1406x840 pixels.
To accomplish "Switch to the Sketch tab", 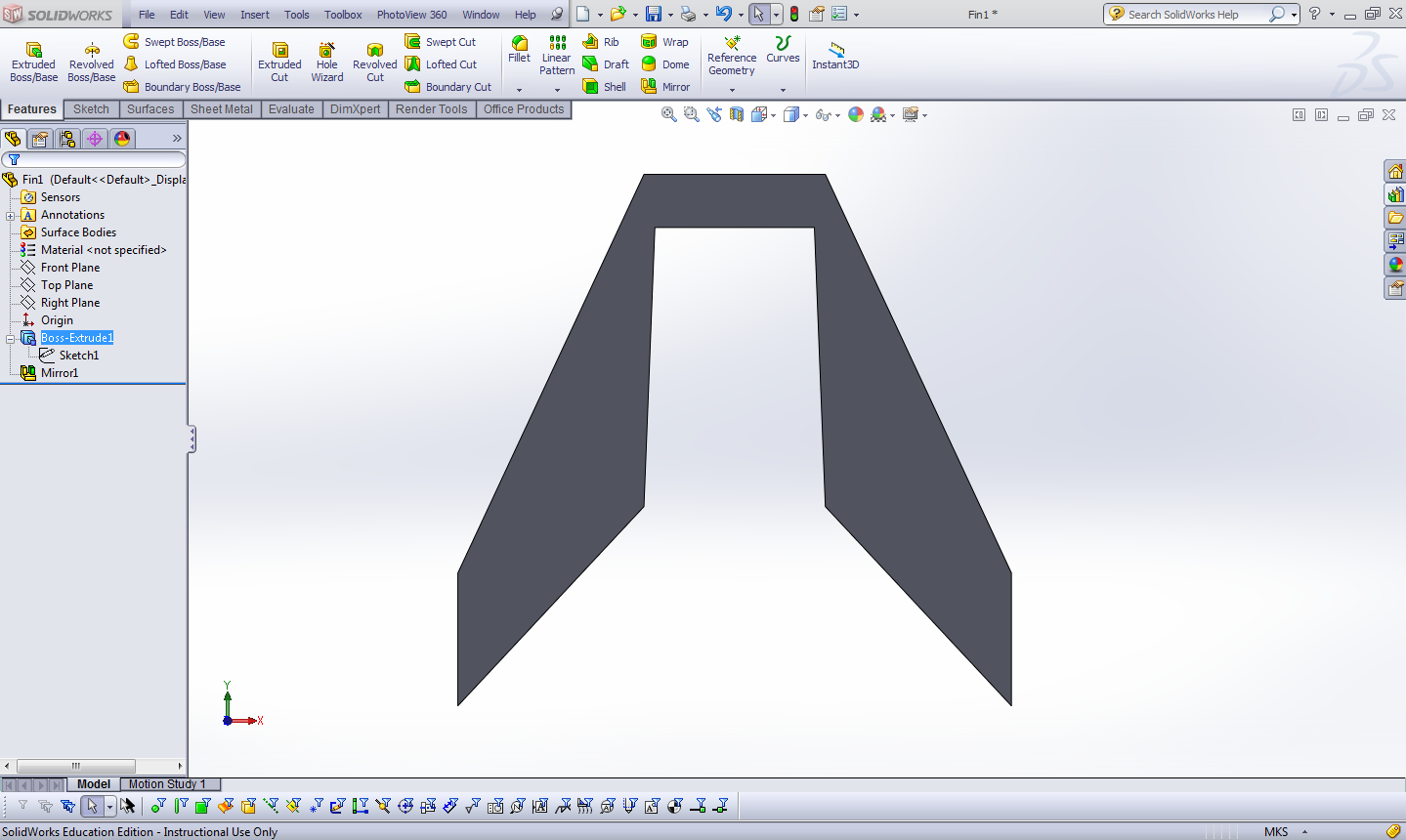I will 91,109.
